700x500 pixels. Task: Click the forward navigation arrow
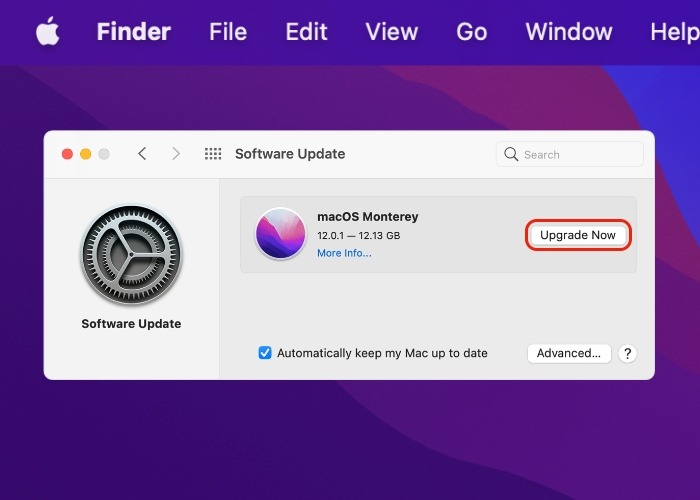click(176, 154)
